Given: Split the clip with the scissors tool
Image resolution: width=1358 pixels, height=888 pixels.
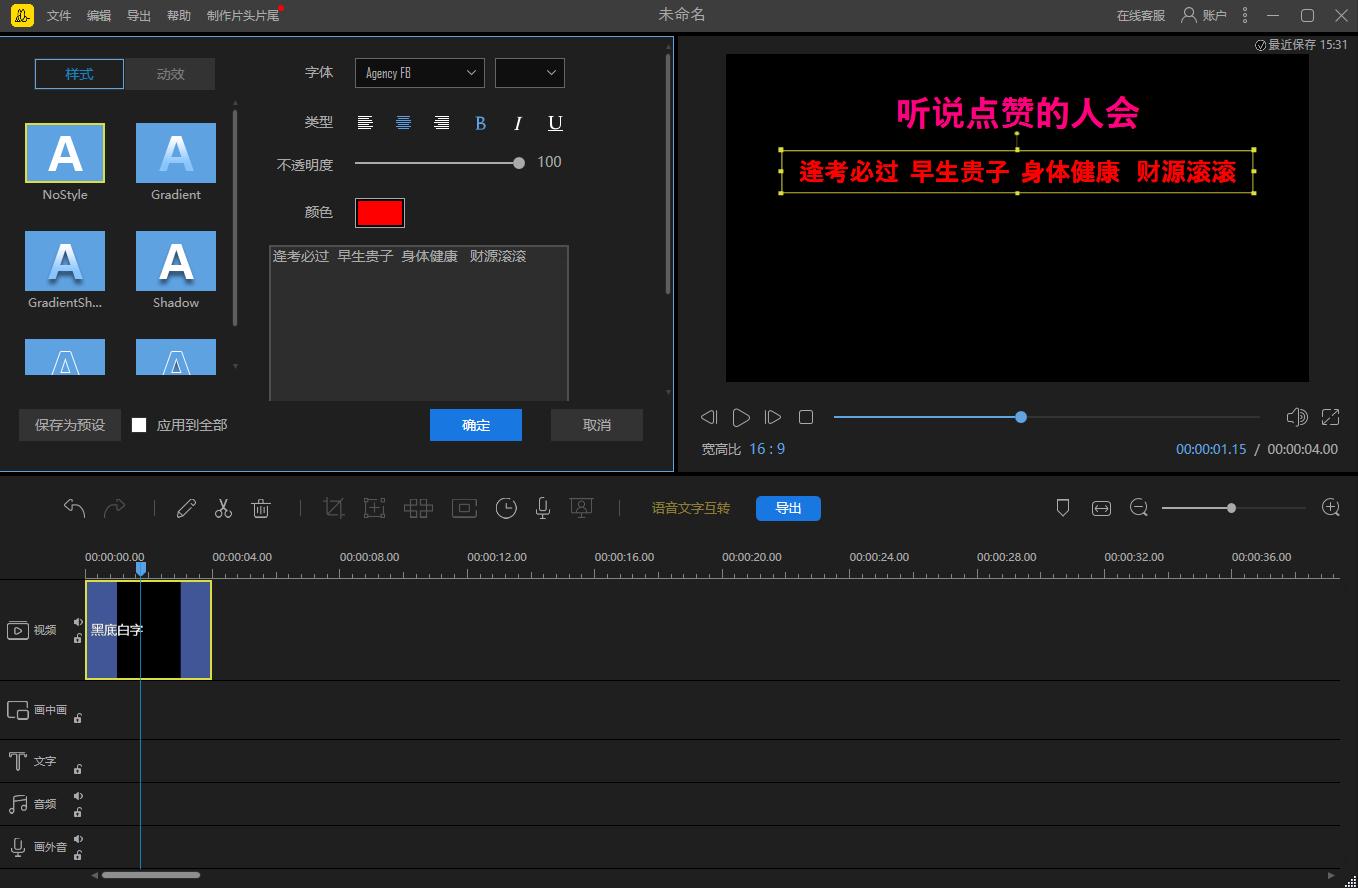Looking at the screenshot, I should point(223,508).
